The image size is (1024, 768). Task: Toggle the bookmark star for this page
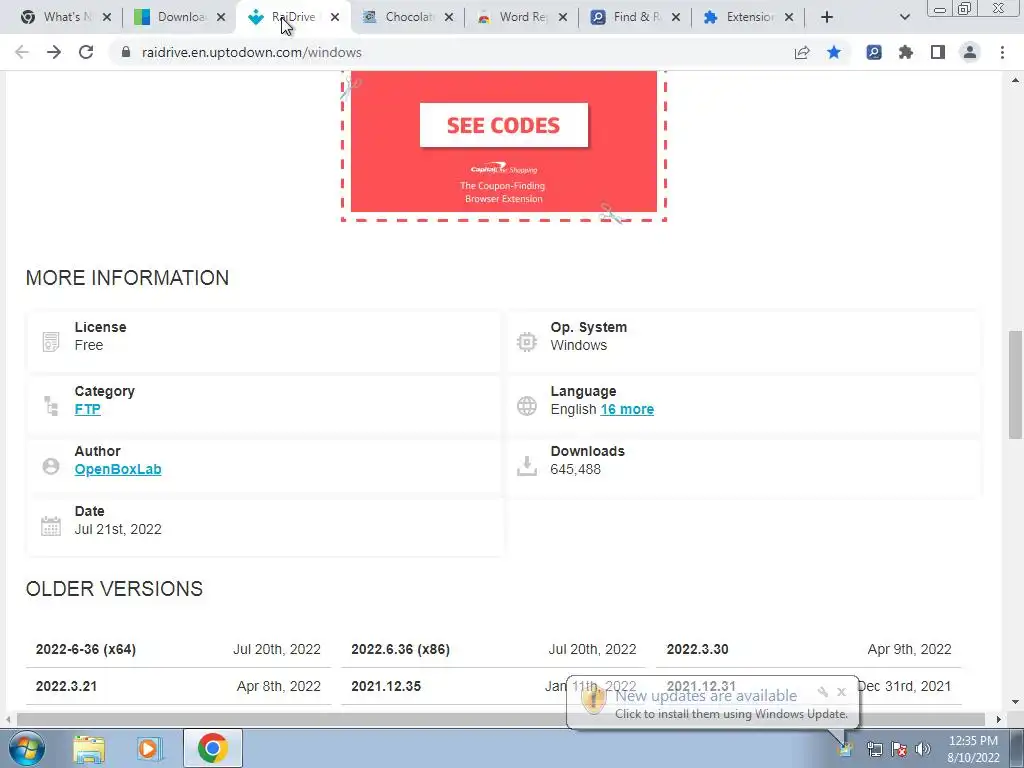pos(834,52)
